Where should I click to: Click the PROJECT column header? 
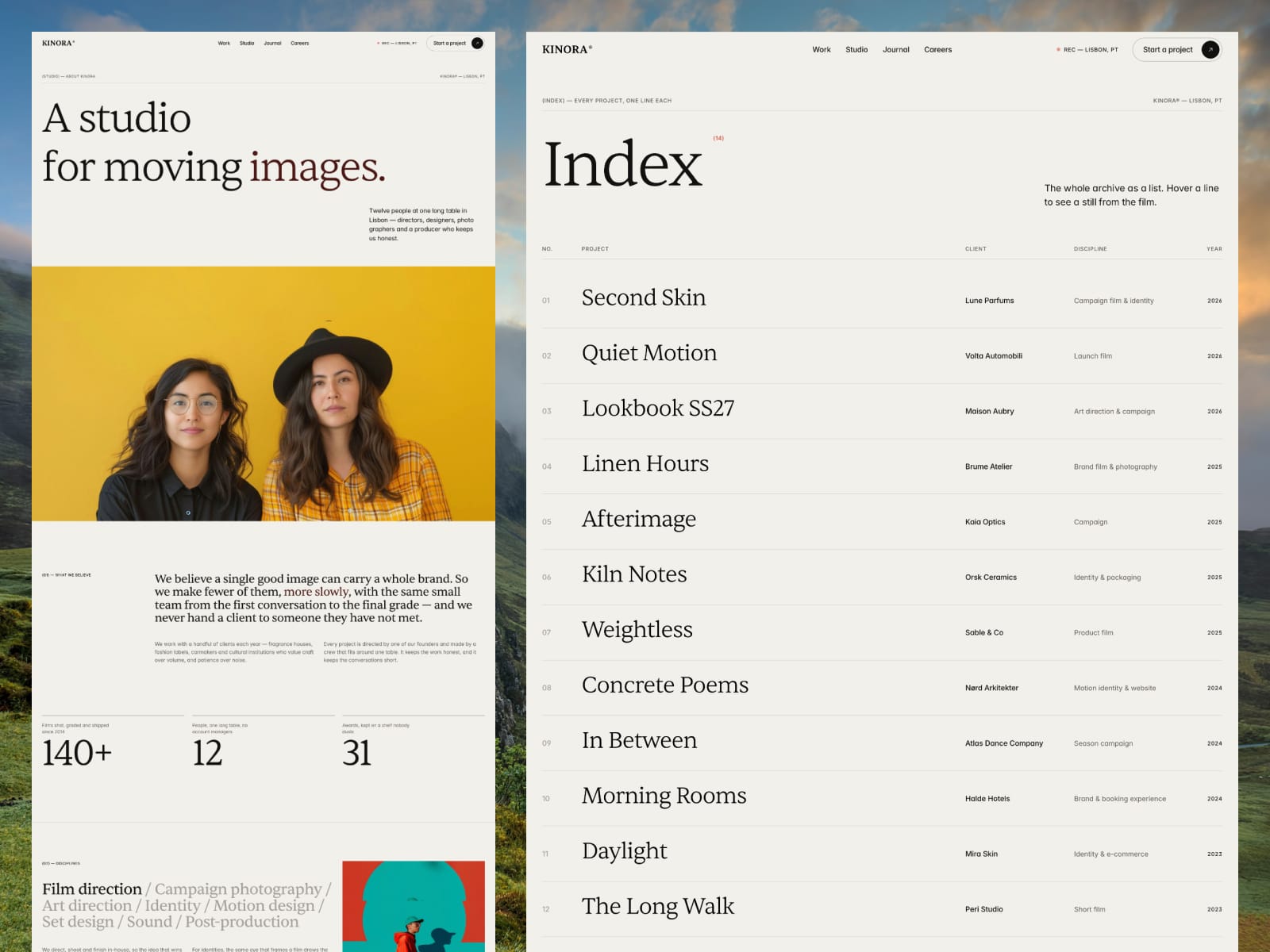point(595,249)
